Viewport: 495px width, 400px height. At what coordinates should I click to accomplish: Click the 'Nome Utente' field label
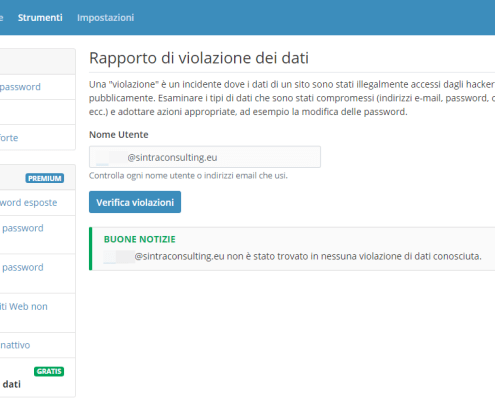click(x=119, y=135)
